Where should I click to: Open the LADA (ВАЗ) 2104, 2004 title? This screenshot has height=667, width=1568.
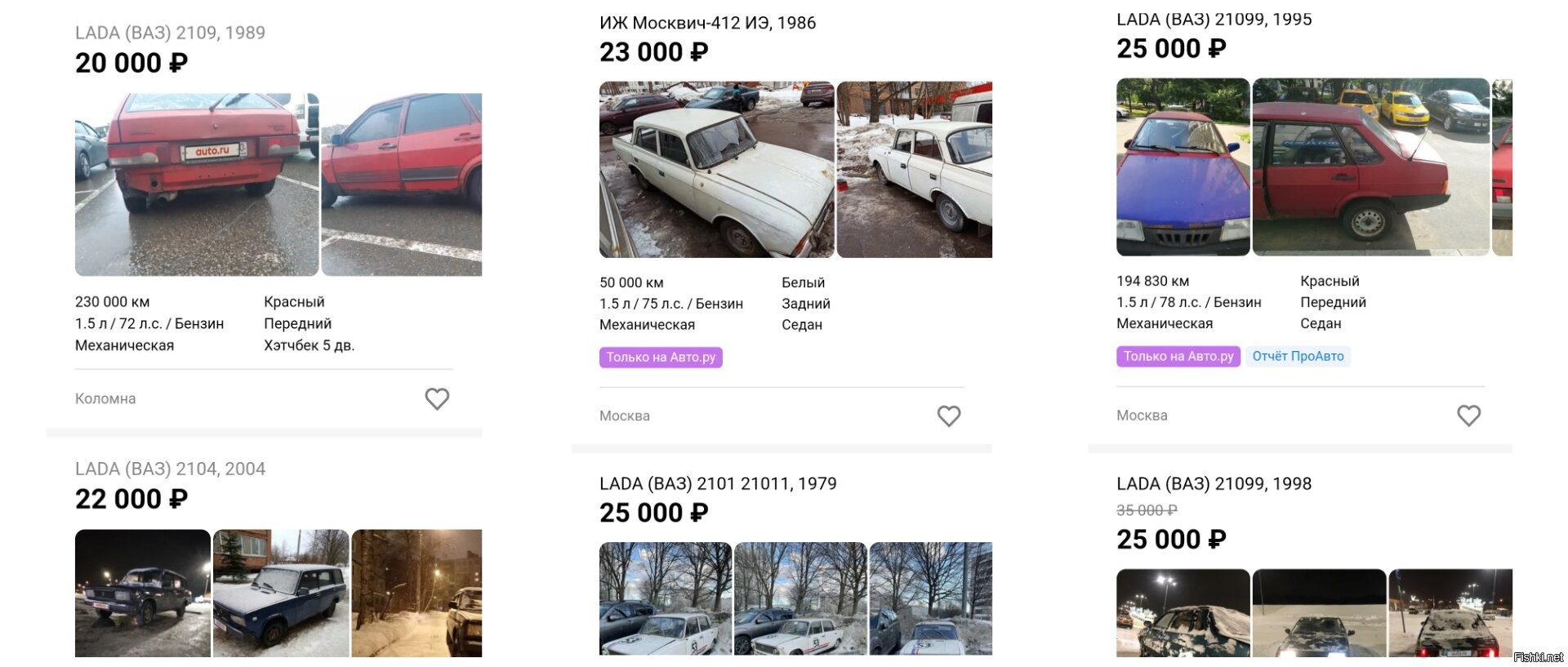[x=170, y=469]
